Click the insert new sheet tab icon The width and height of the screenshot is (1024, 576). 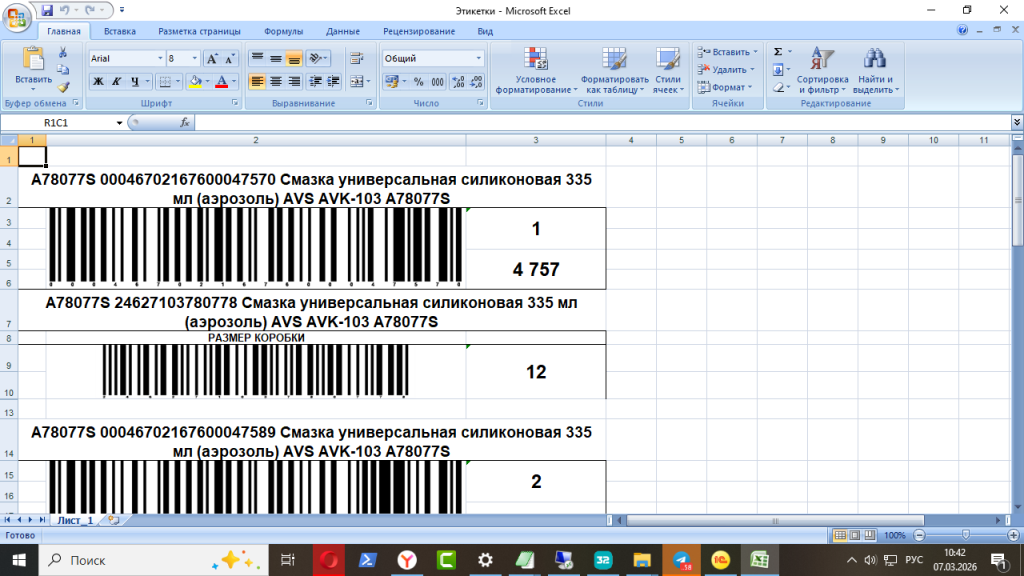pyautogui.click(x=114, y=520)
